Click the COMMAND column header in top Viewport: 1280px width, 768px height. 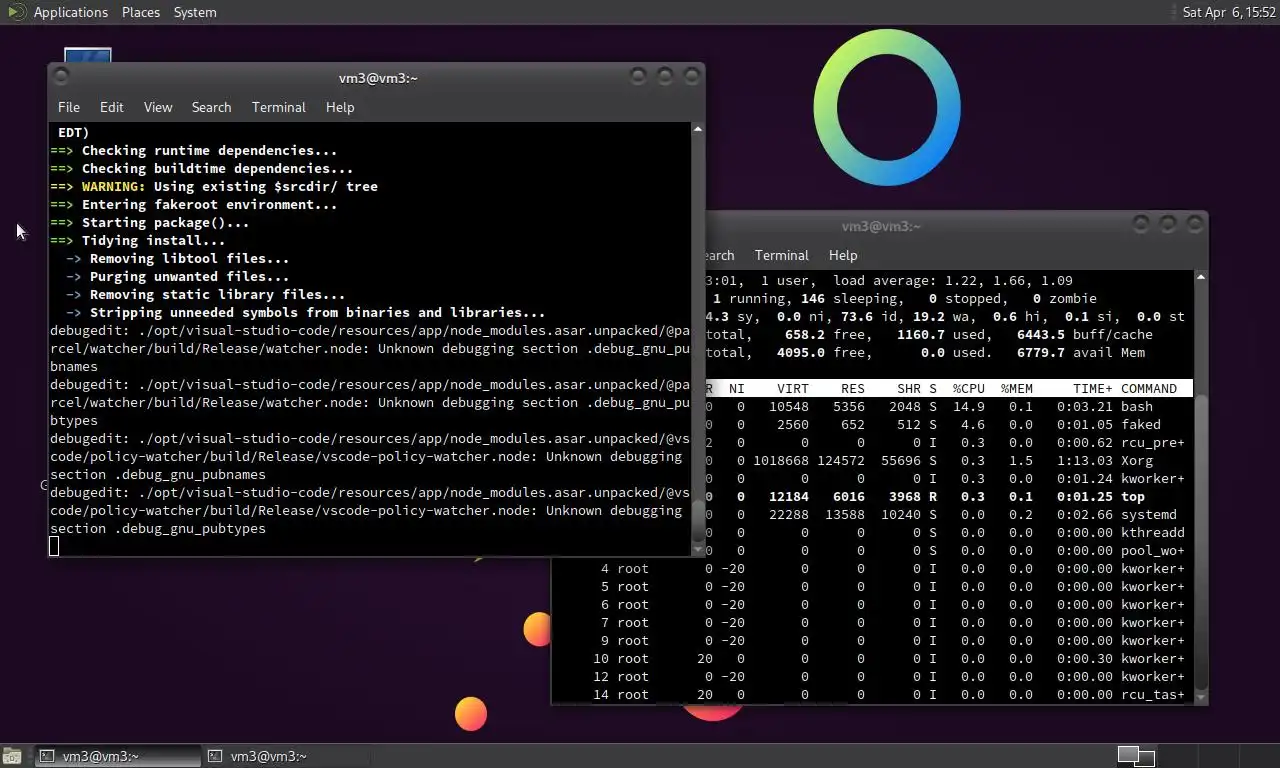coord(1149,388)
